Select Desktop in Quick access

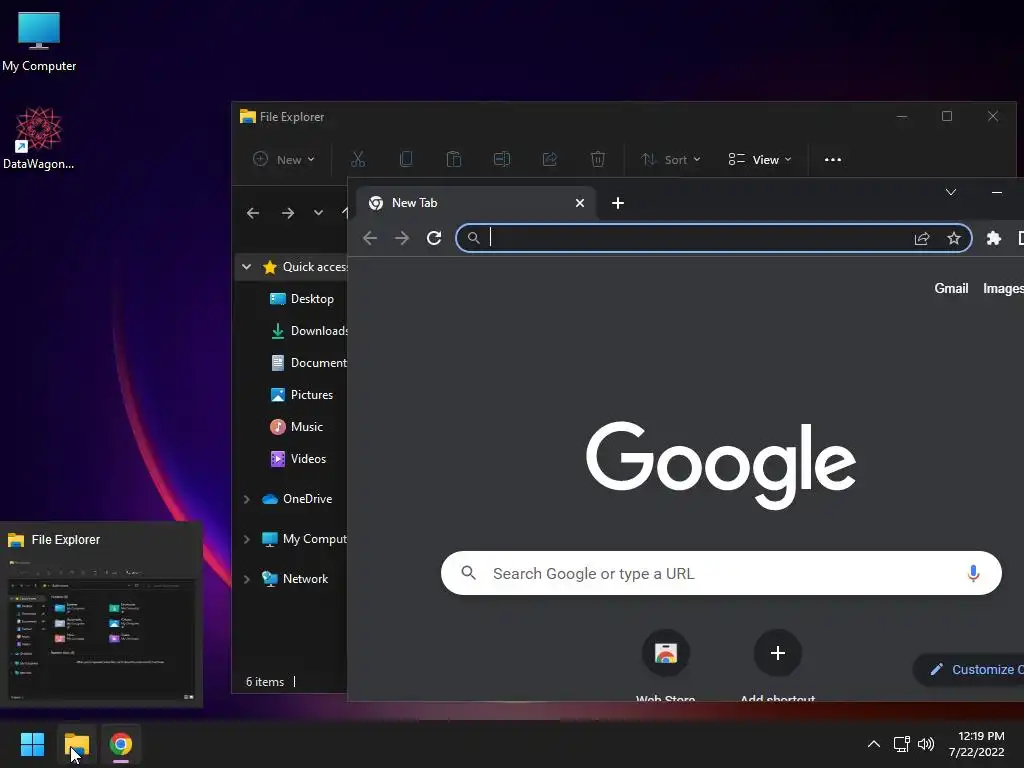pyautogui.click(x=302, y=298)
